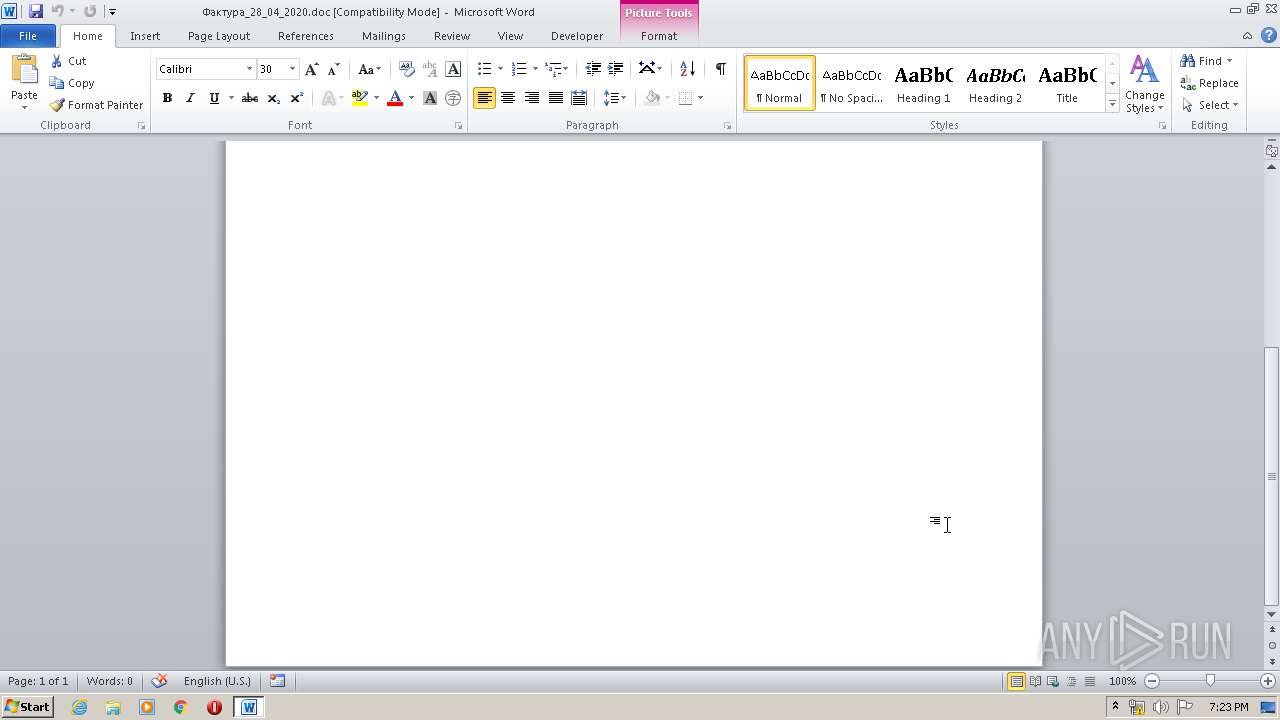Toggle Show/Hide paragraph marks
The width and height of the screenshot is (1280, 720).
coord(720,69)
